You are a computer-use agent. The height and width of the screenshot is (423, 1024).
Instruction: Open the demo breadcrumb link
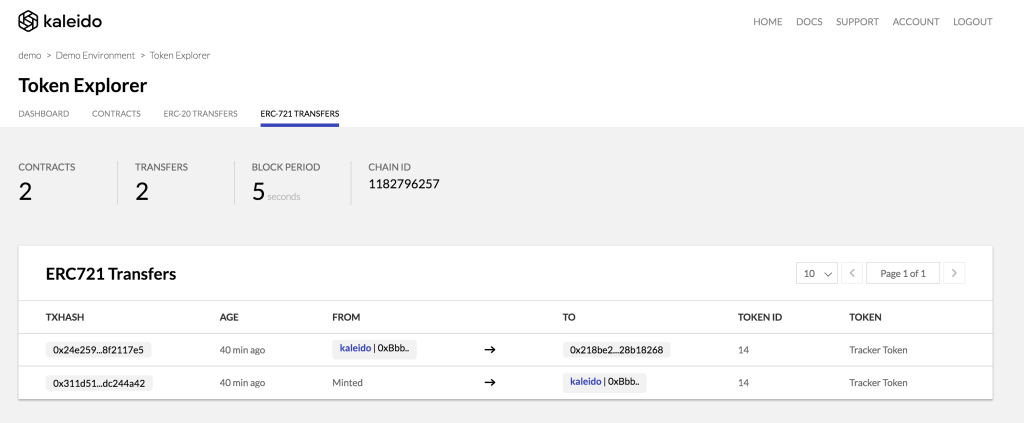(x=30, y=55)
